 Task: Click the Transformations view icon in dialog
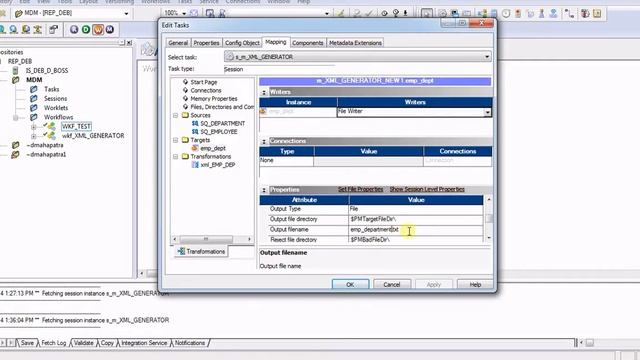coord(181,251)
